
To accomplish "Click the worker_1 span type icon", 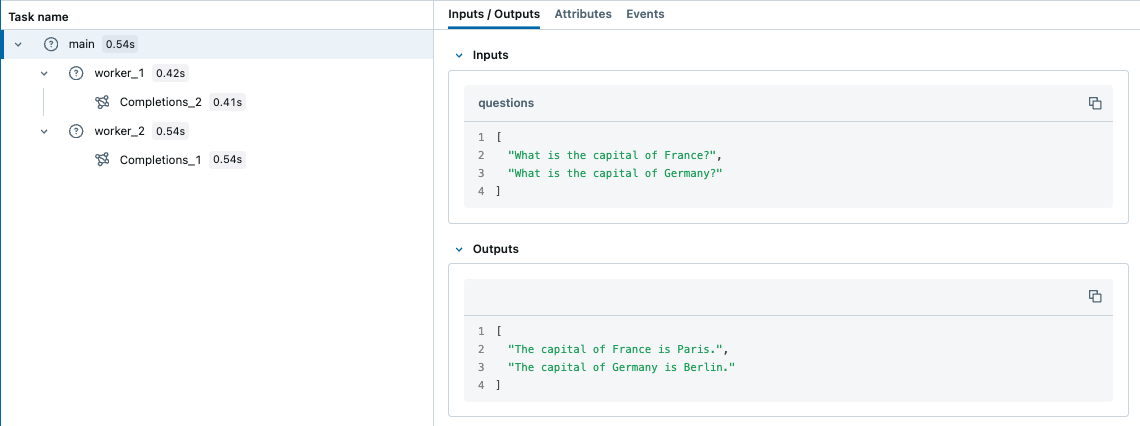I will [76, 73].
